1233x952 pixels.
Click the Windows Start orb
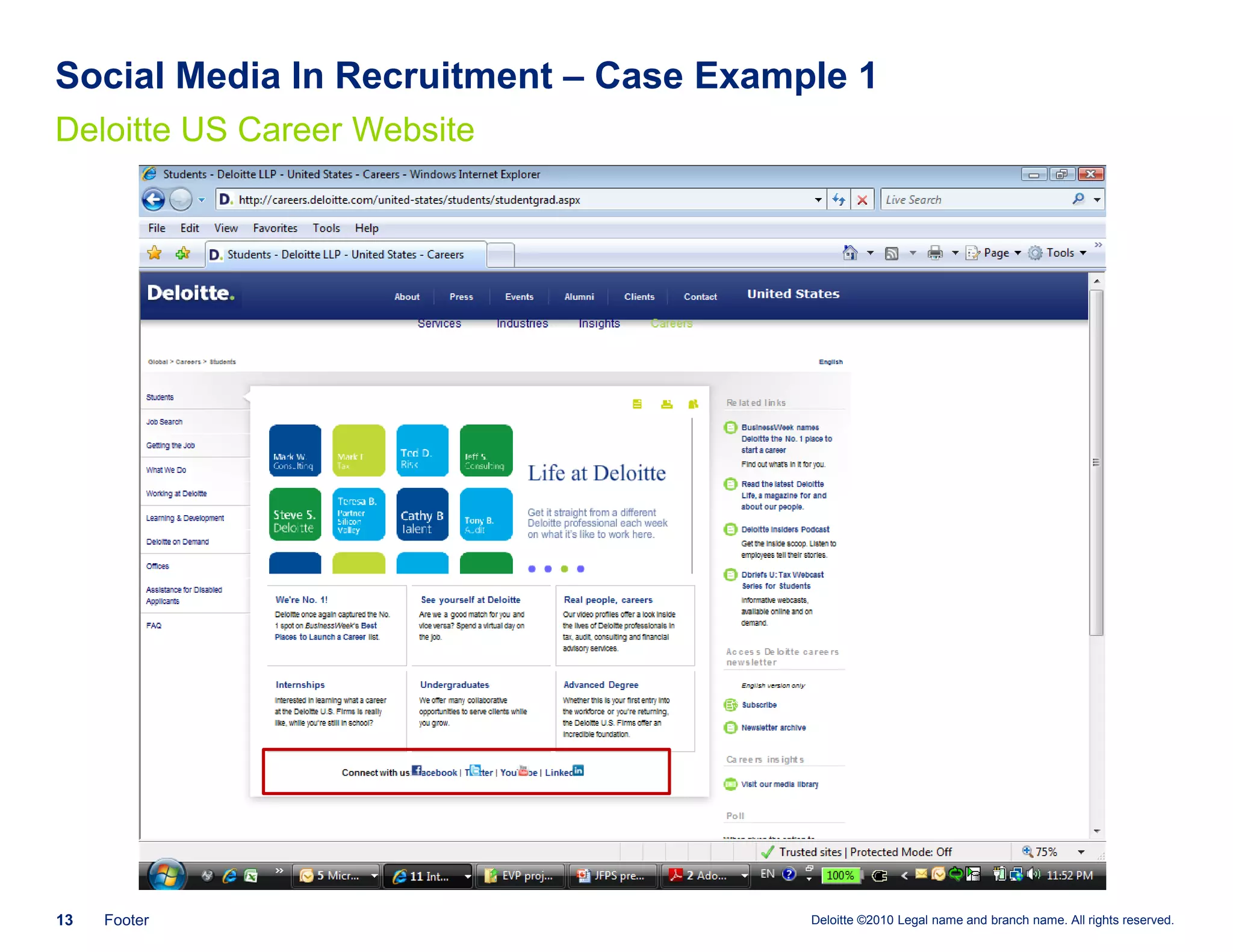167,876
